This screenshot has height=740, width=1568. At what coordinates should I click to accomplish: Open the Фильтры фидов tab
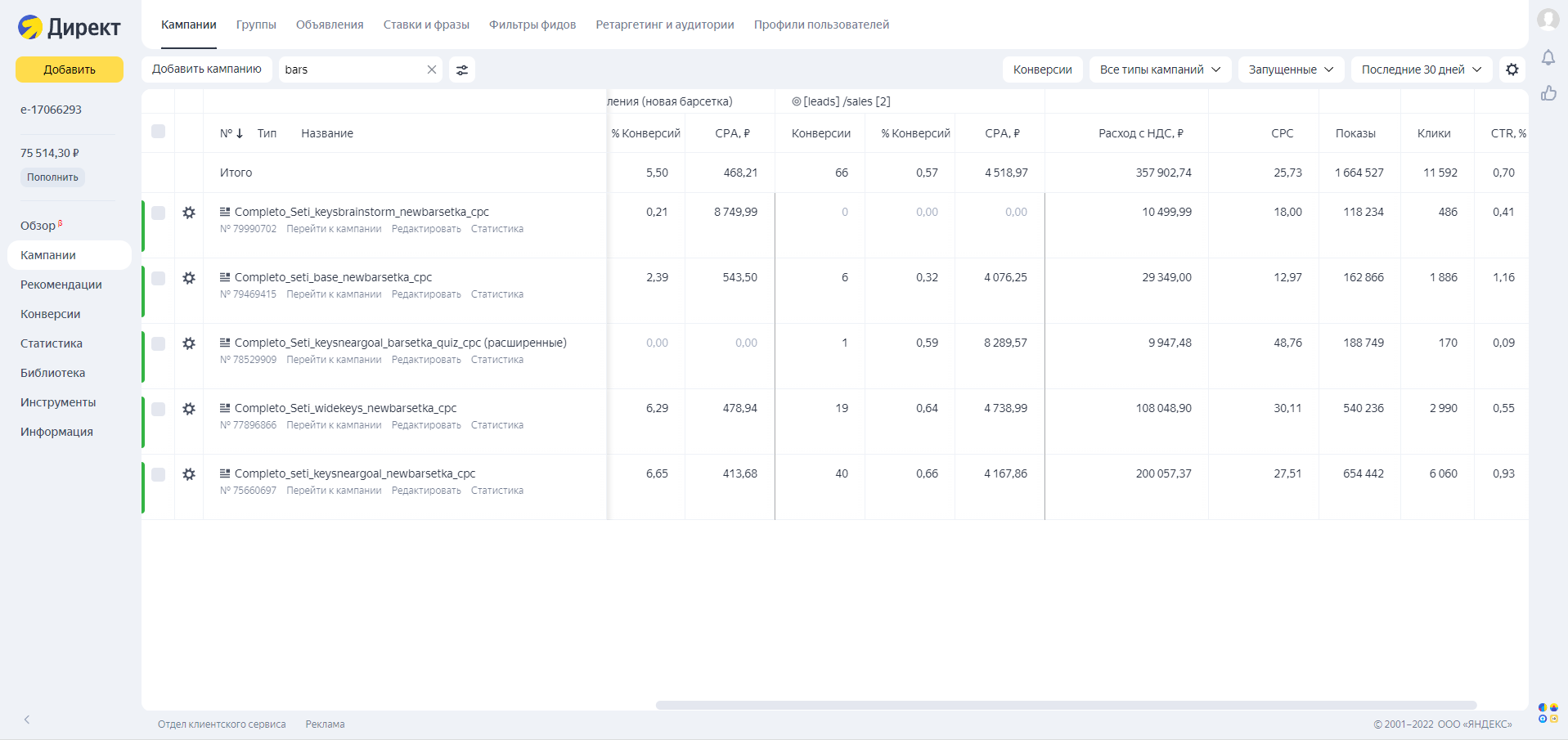tap(532, 25)
